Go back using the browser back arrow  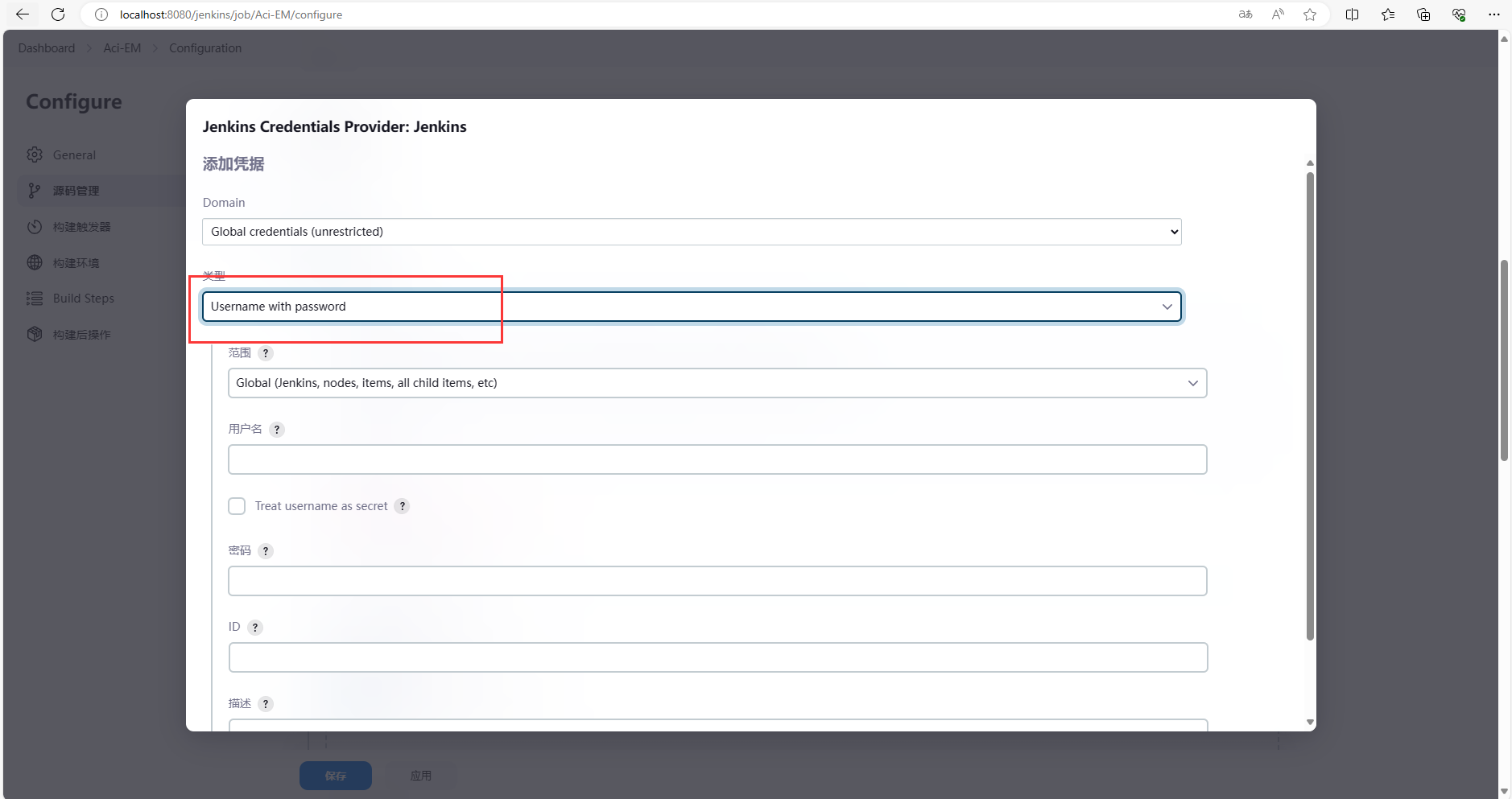pyautogui.click(x=23, y=14)
